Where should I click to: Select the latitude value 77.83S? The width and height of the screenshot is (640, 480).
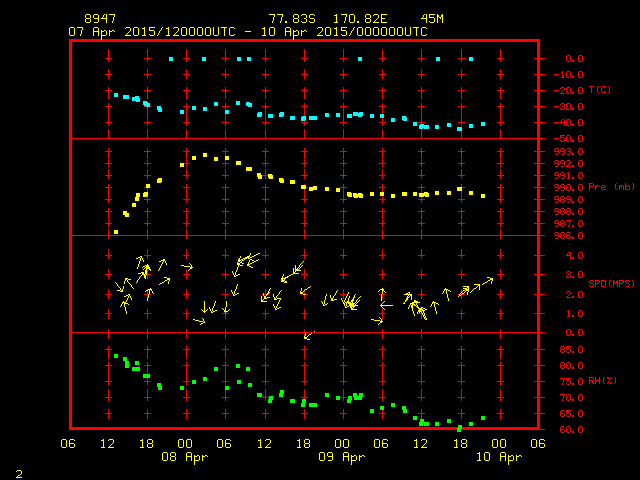pyautogui.click(x=292, y=19)
